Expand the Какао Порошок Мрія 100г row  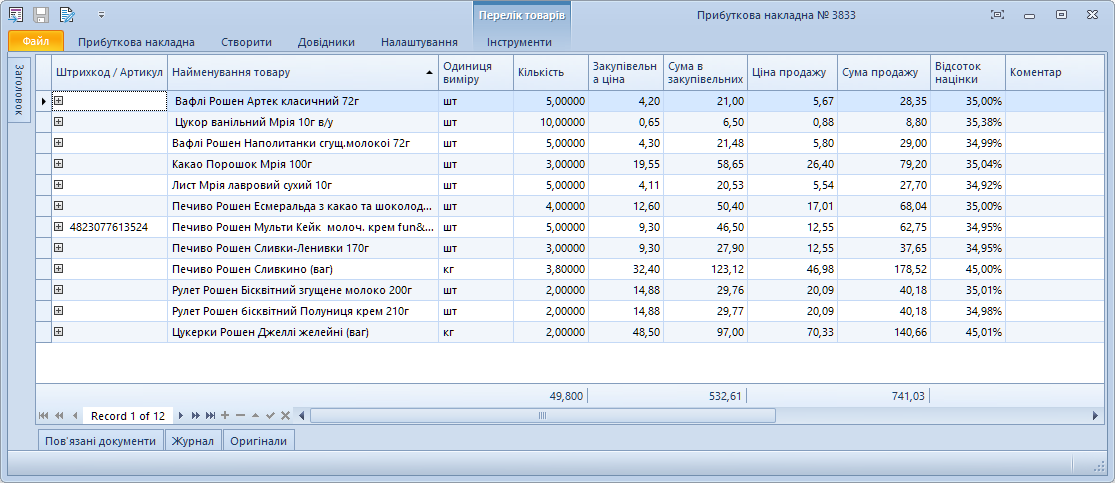tap(58, 164)
